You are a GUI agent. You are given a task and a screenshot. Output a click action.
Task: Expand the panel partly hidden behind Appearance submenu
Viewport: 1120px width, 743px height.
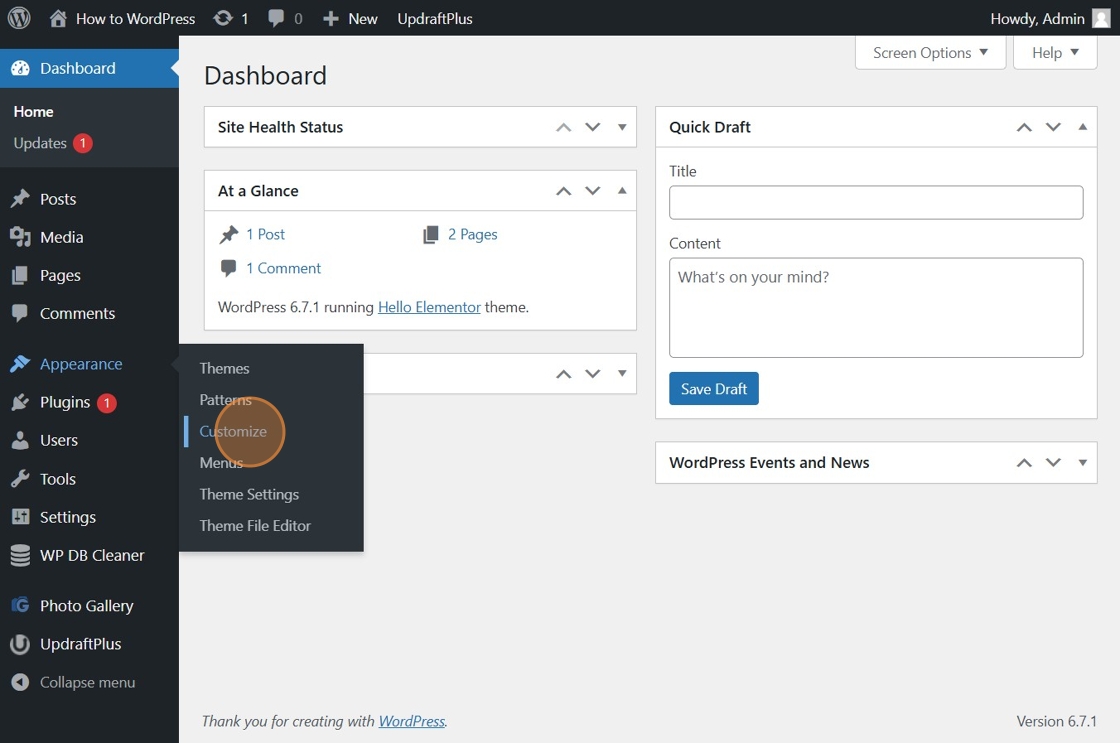point(622,374)
